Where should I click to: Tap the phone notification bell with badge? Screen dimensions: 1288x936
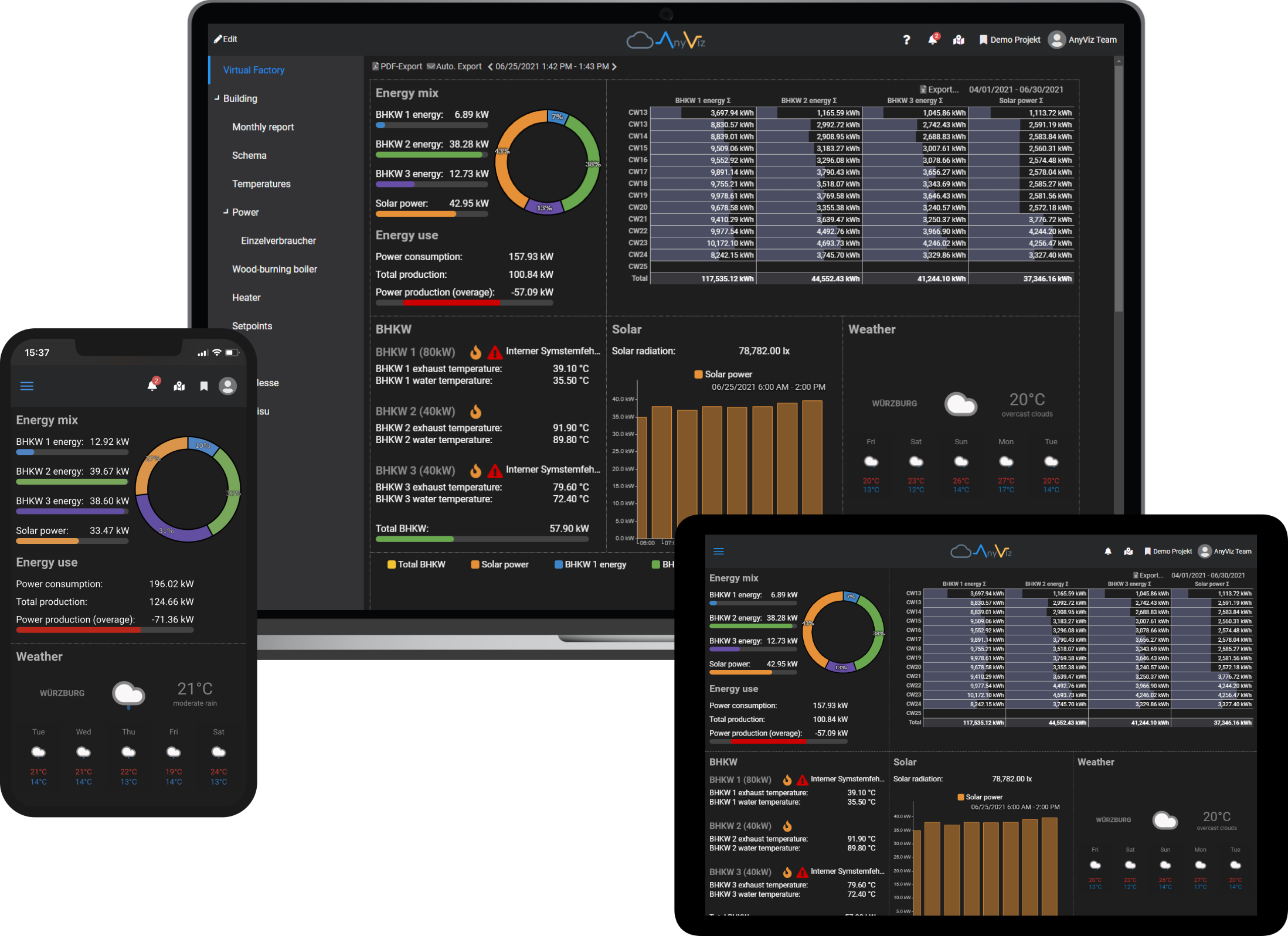pos(152,385)
